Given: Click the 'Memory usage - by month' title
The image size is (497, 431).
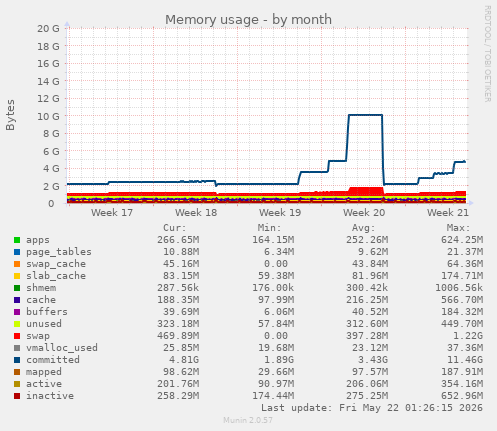Looking at the screenshot, I should pos(248,20).
